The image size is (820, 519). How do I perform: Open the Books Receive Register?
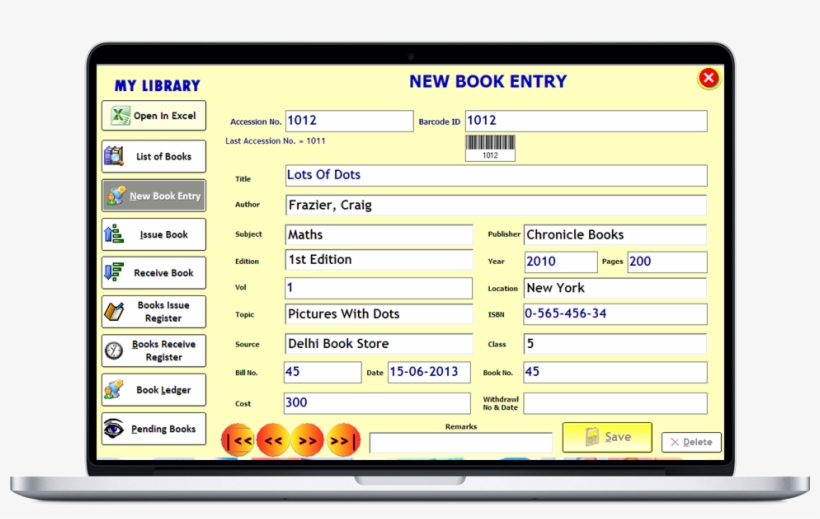(x=154, y=351)
